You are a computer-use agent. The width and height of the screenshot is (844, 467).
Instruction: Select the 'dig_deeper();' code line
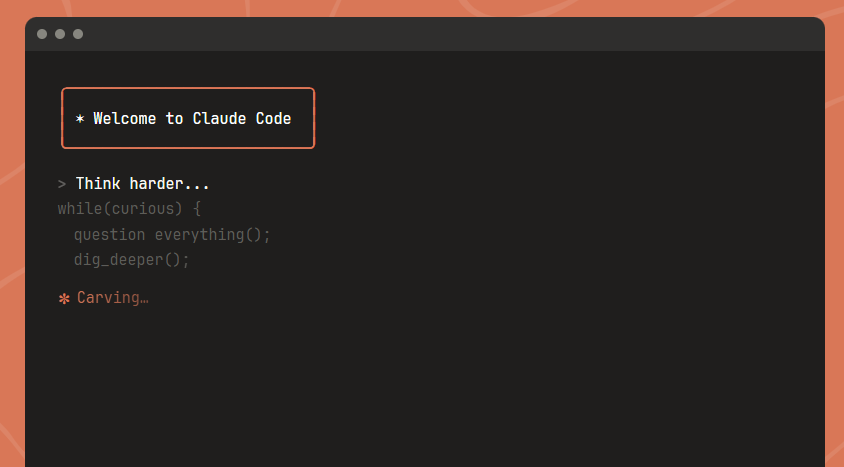pyautogui.click(x=131, y=259)
